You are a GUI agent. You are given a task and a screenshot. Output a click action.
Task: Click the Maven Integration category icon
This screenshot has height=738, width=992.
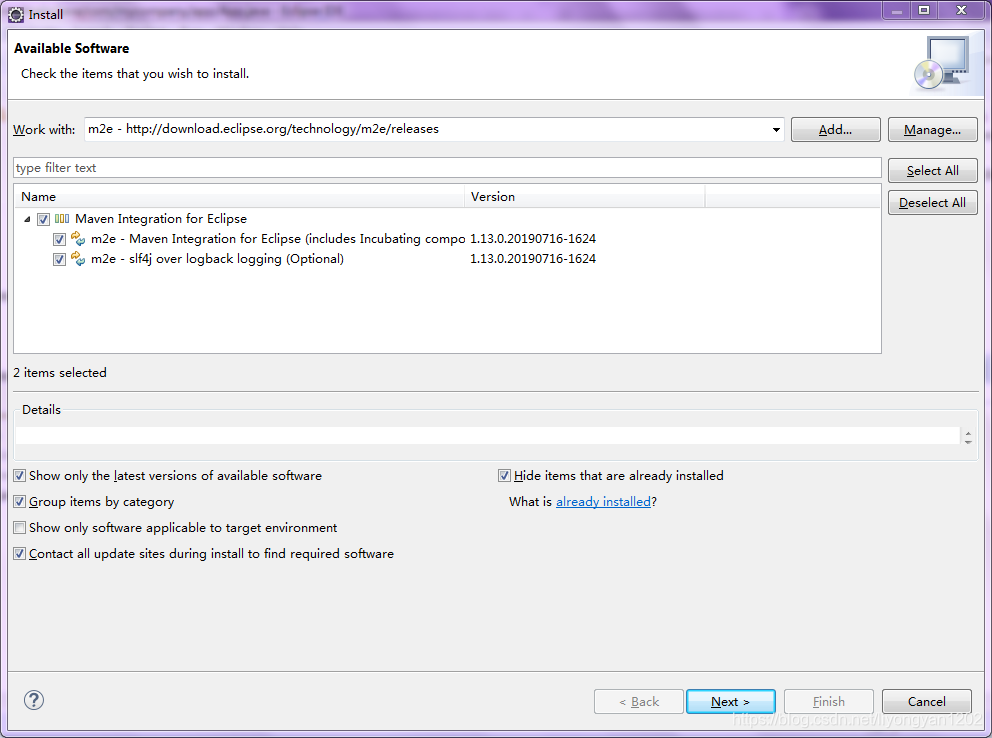62,219
